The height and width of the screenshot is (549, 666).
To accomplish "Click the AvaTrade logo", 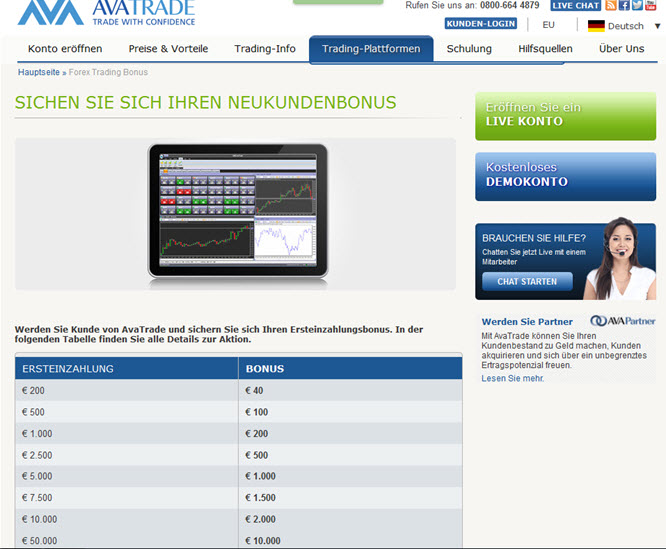I will coord(106,13).
